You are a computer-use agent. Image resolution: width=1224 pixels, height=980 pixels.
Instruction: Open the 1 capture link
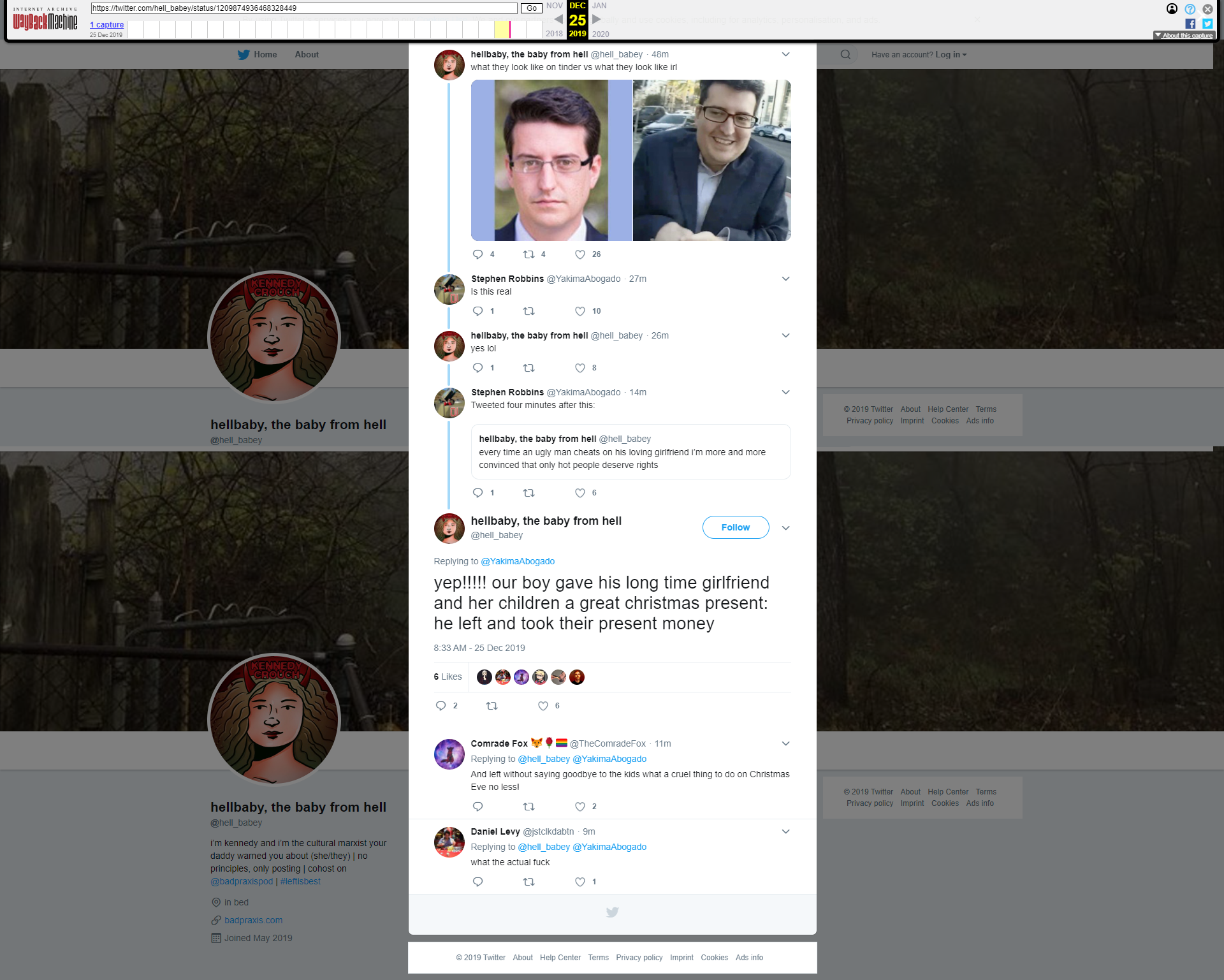pos(106,25)
